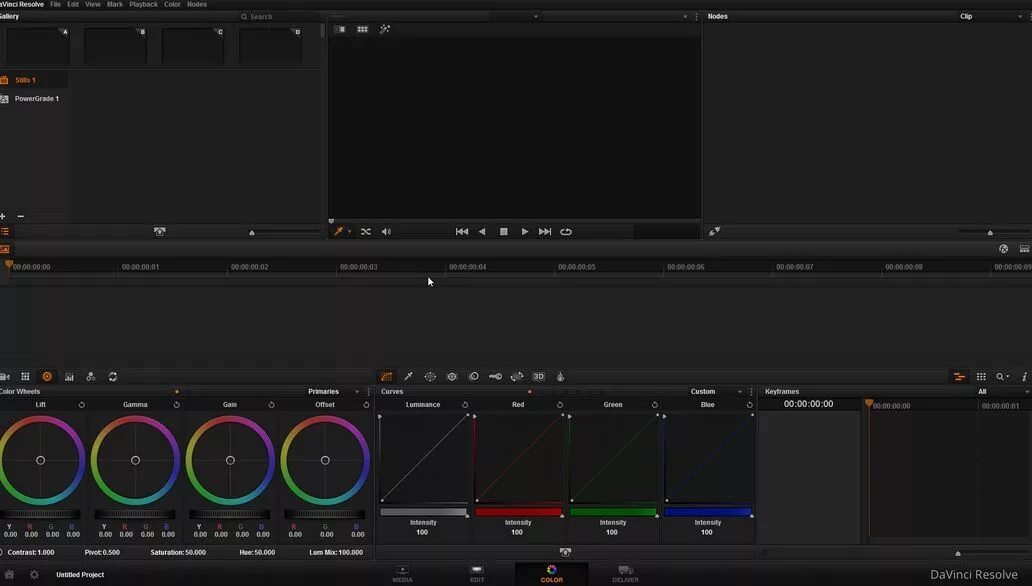Screen dimensions: 1032x586
Task: Select the Stills 1 album
Action: (x=33, y=80)
